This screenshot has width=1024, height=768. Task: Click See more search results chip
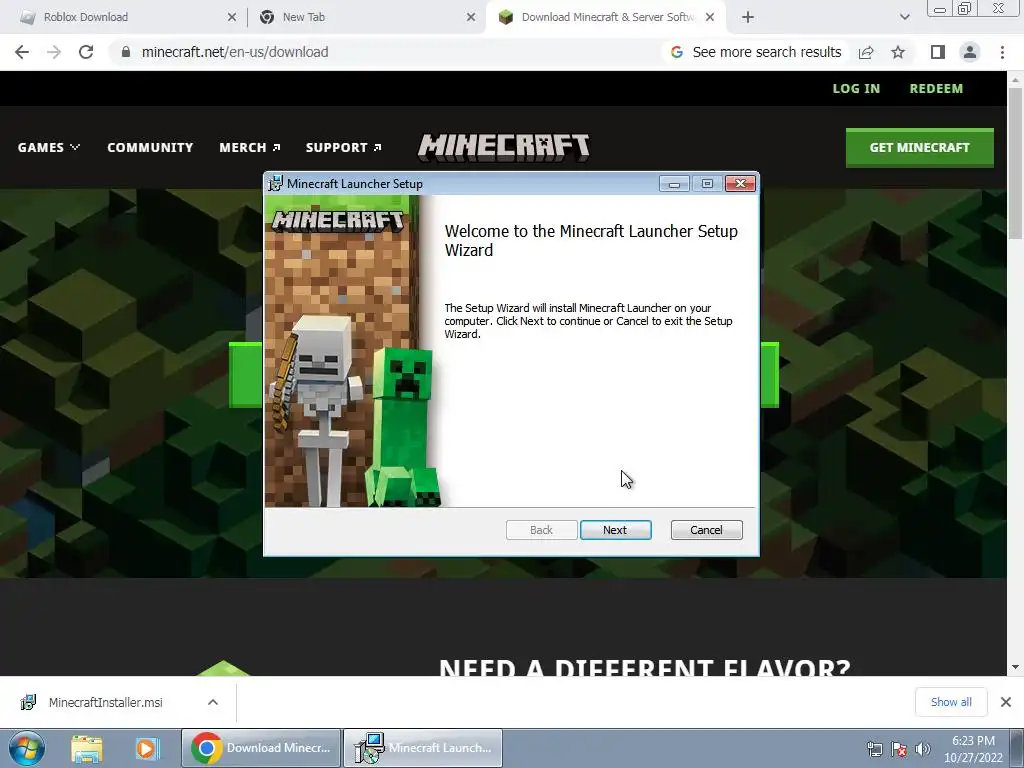(756, 52)
